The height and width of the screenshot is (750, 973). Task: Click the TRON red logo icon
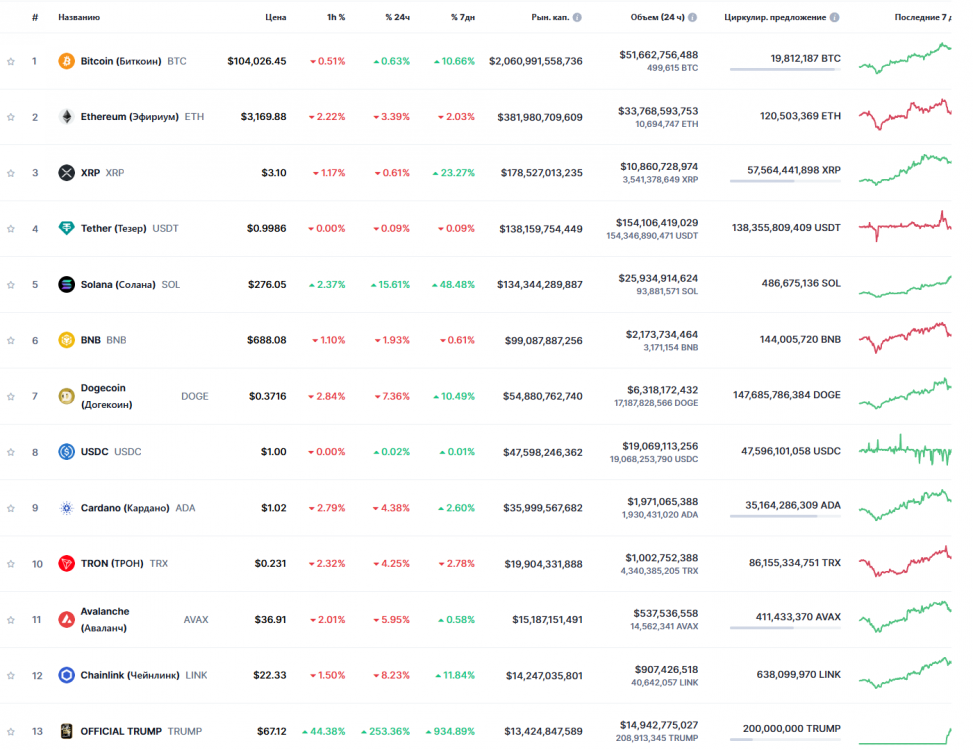[67, 564]
